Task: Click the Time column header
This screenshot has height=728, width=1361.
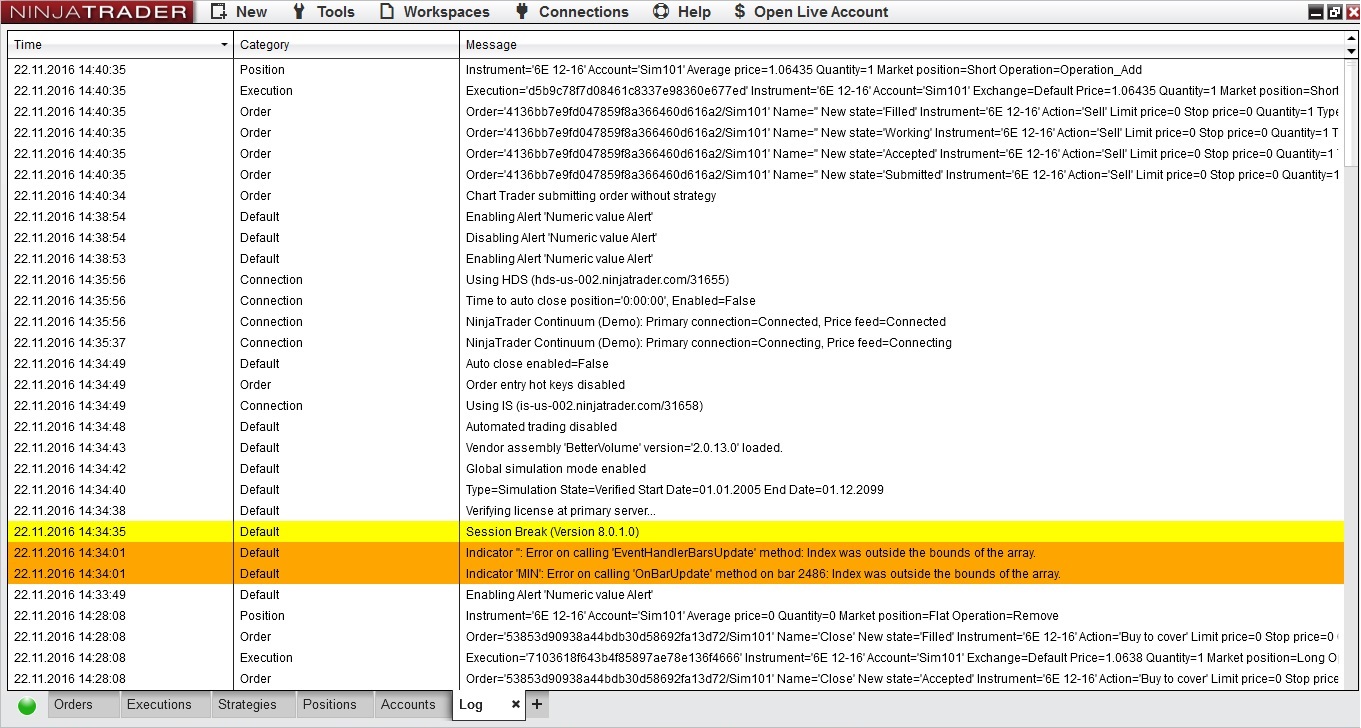Action: (120, 45)
